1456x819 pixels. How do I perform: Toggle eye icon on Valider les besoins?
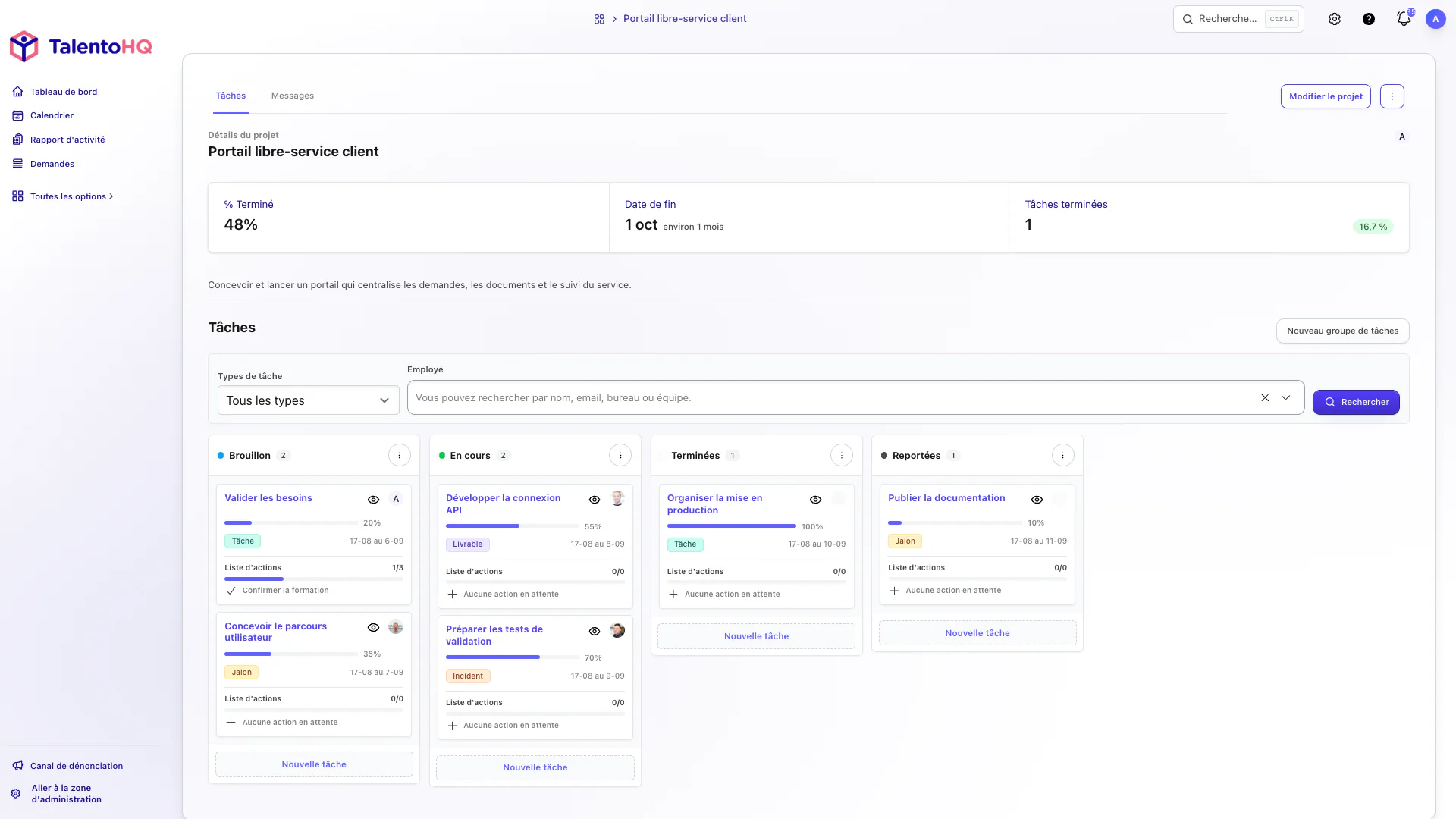[x=373, y=500]
